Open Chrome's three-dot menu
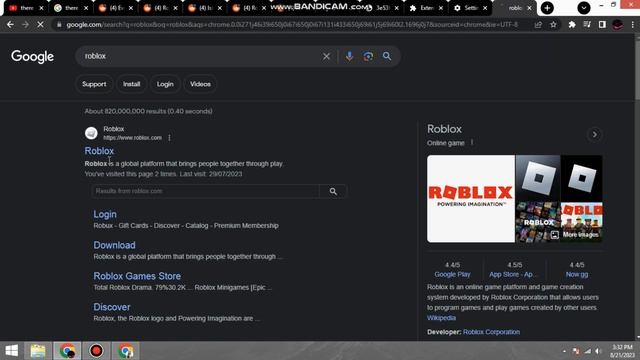Screen dimensions: 640x360 click(x=633, y=25)
